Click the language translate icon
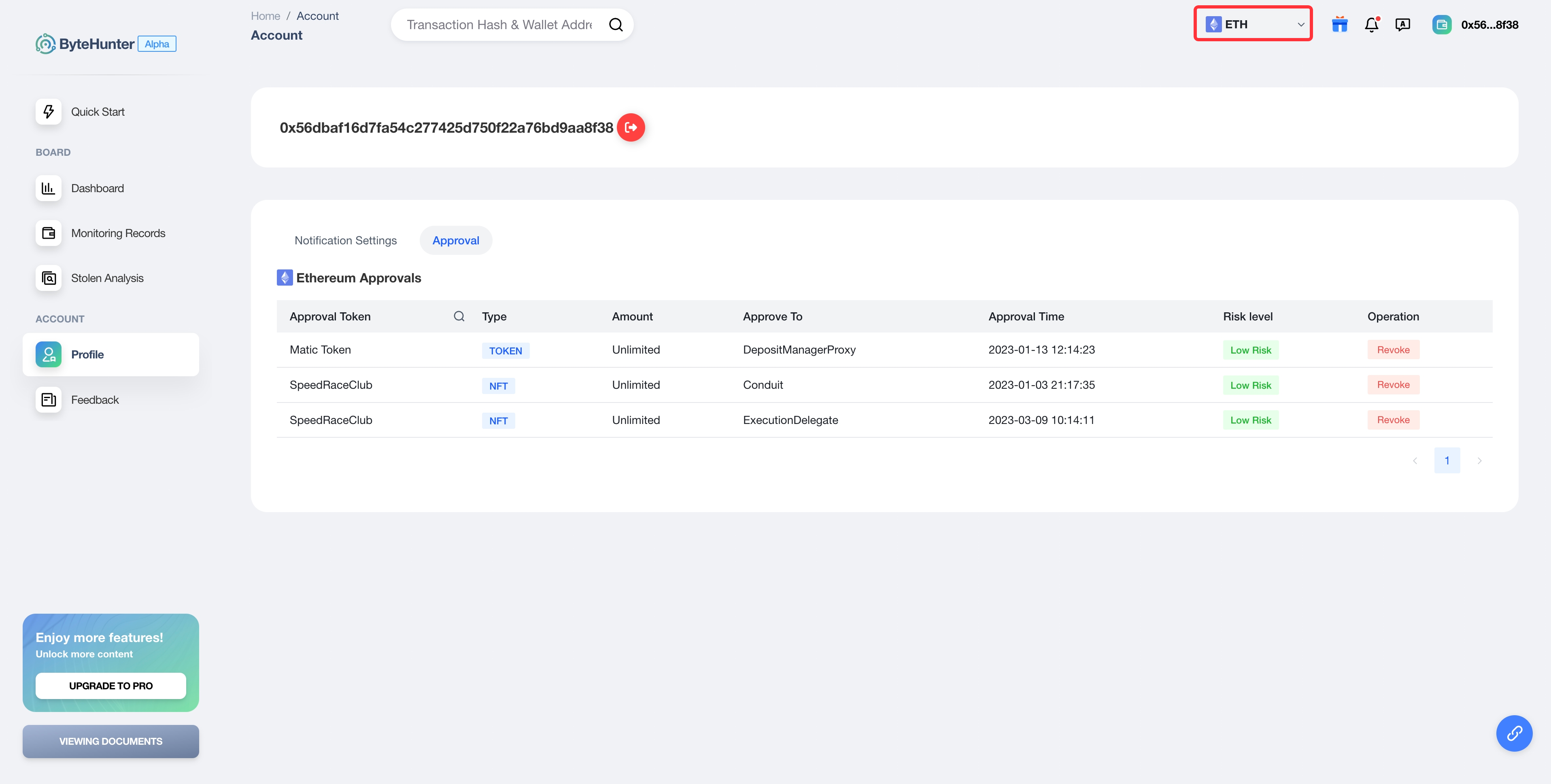 [x=1403, y=25]
